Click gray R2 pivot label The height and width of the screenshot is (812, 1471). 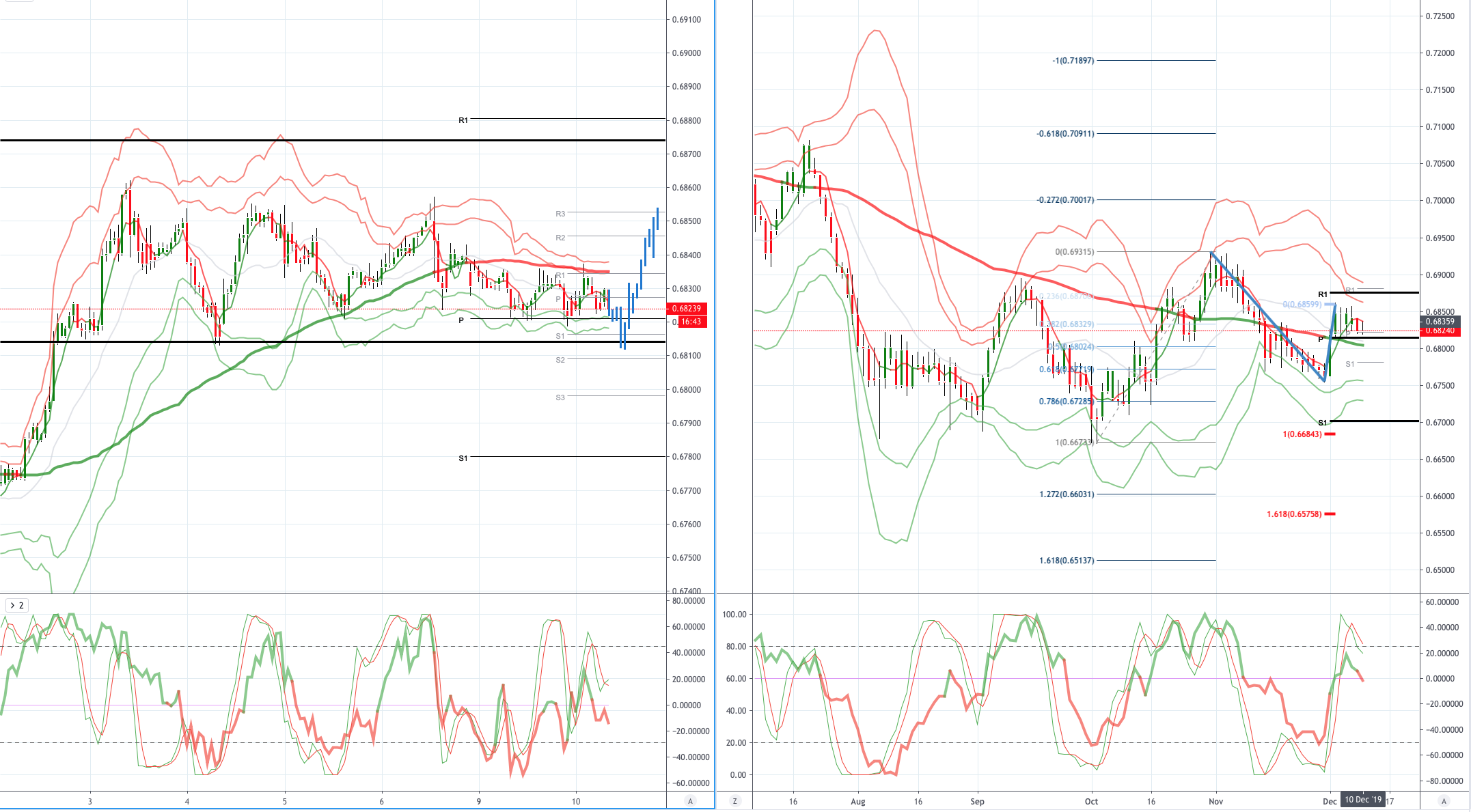coord(560,238)
